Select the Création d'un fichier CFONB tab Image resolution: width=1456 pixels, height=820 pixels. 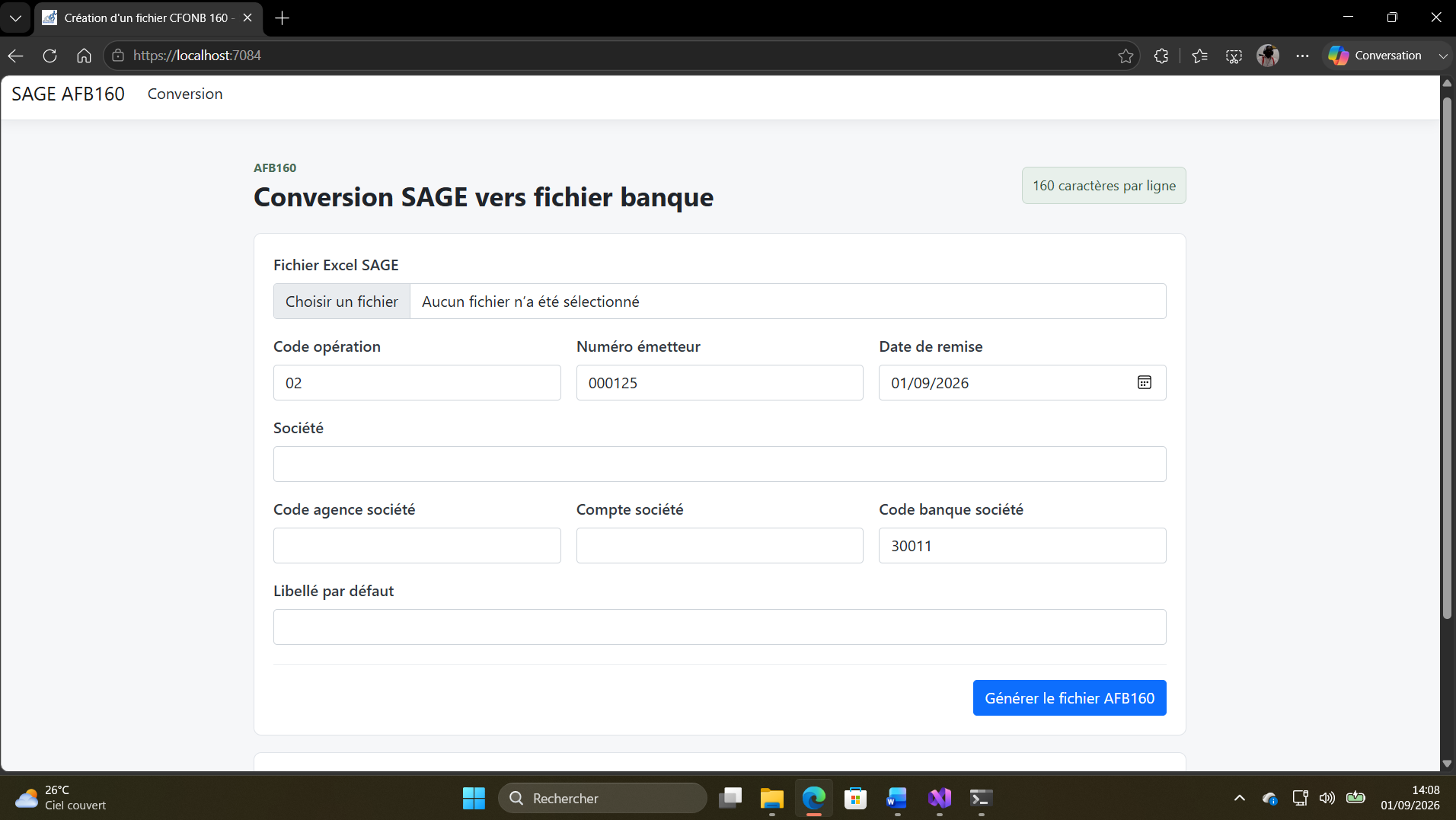pyautogui.click(x=148, y=18)
